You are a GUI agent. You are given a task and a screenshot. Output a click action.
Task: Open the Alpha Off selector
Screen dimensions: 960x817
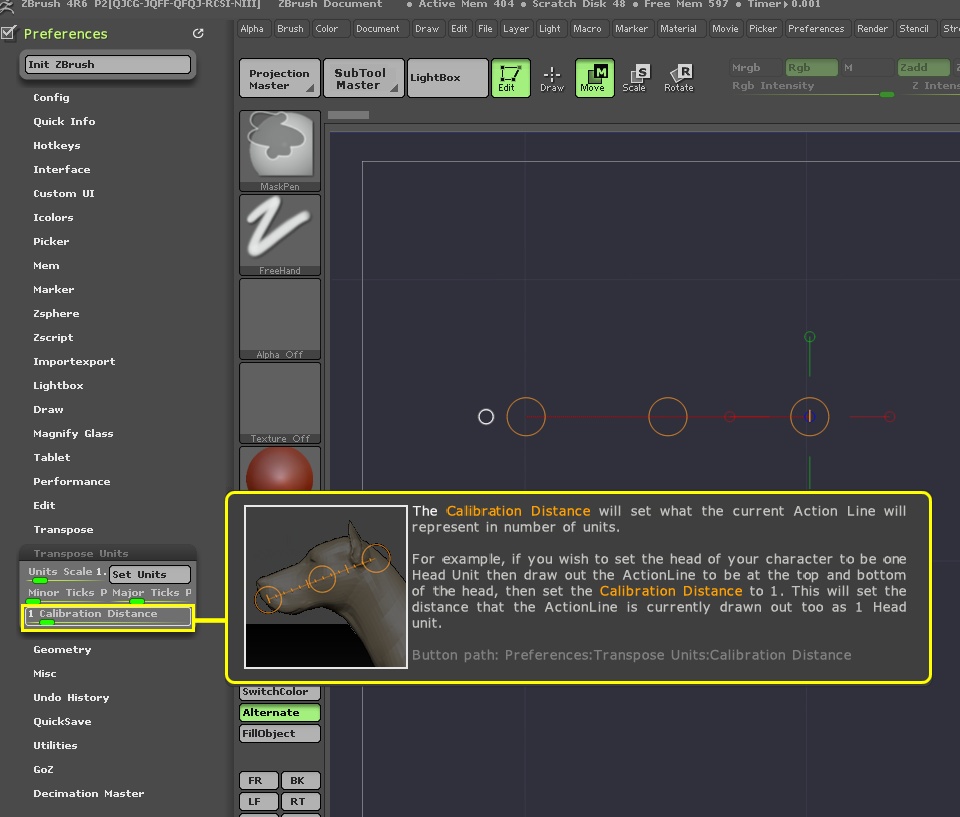coord(280,319)
